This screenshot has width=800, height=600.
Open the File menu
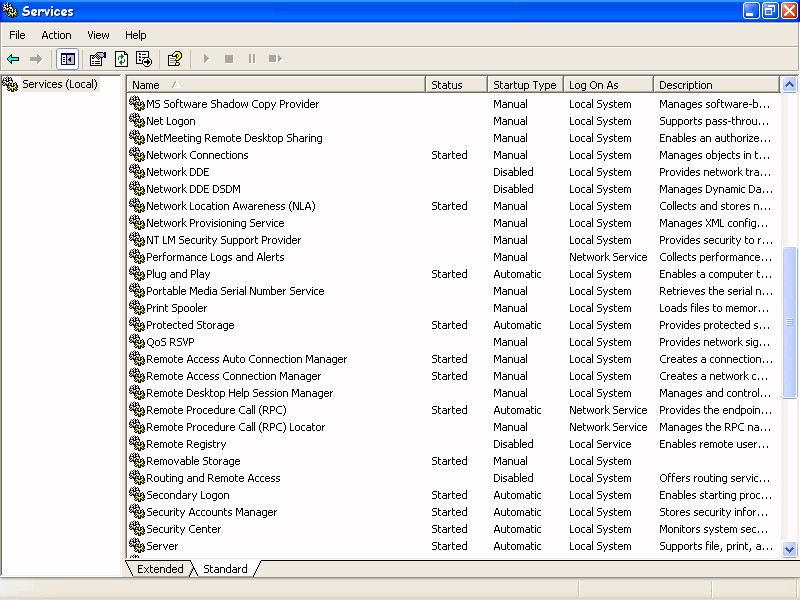tap(17, 35)
